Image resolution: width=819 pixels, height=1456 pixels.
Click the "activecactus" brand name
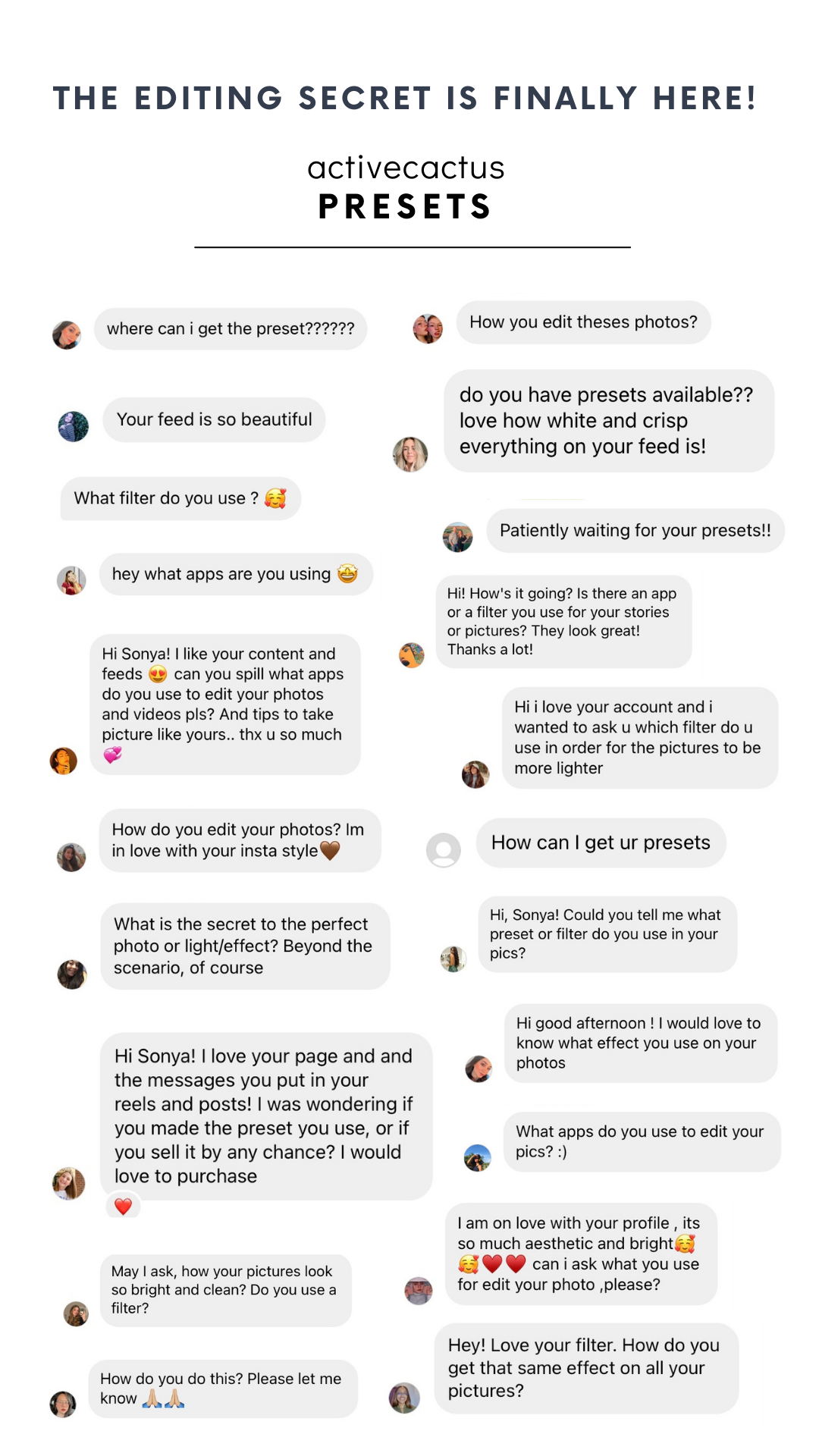[x=406, y=168]
